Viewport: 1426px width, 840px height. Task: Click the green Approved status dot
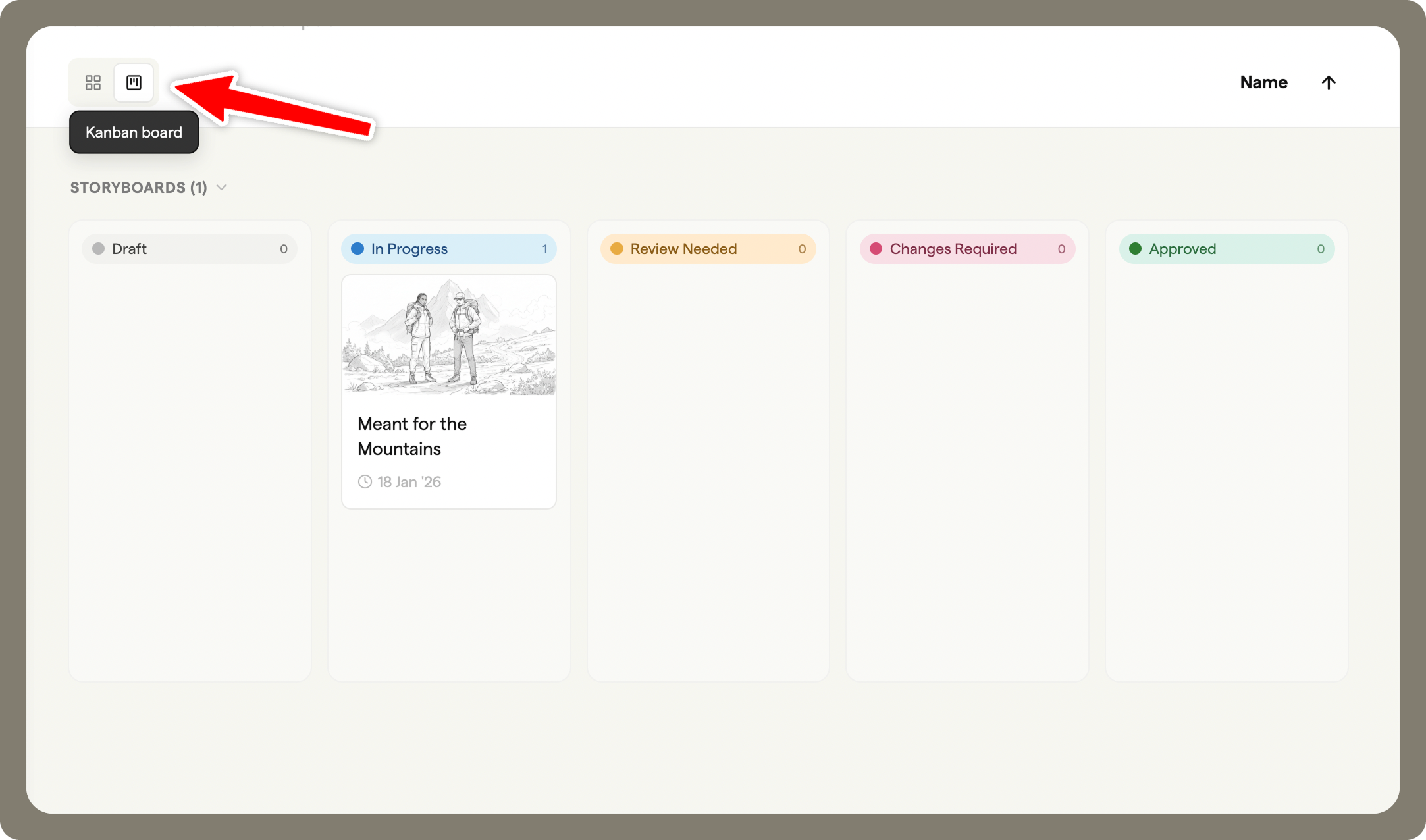1135,249
